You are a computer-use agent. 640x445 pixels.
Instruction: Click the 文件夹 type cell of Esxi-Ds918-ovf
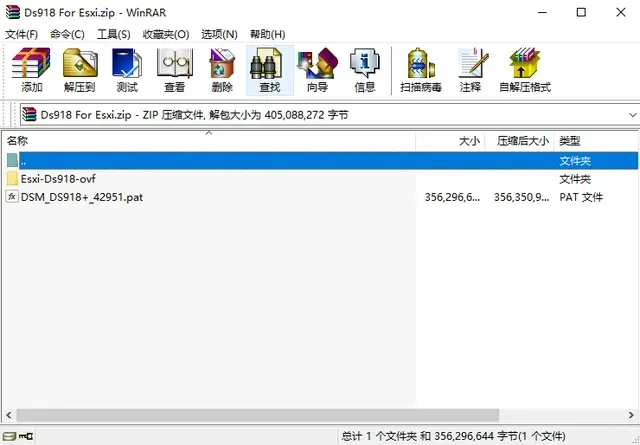point(575,179)
